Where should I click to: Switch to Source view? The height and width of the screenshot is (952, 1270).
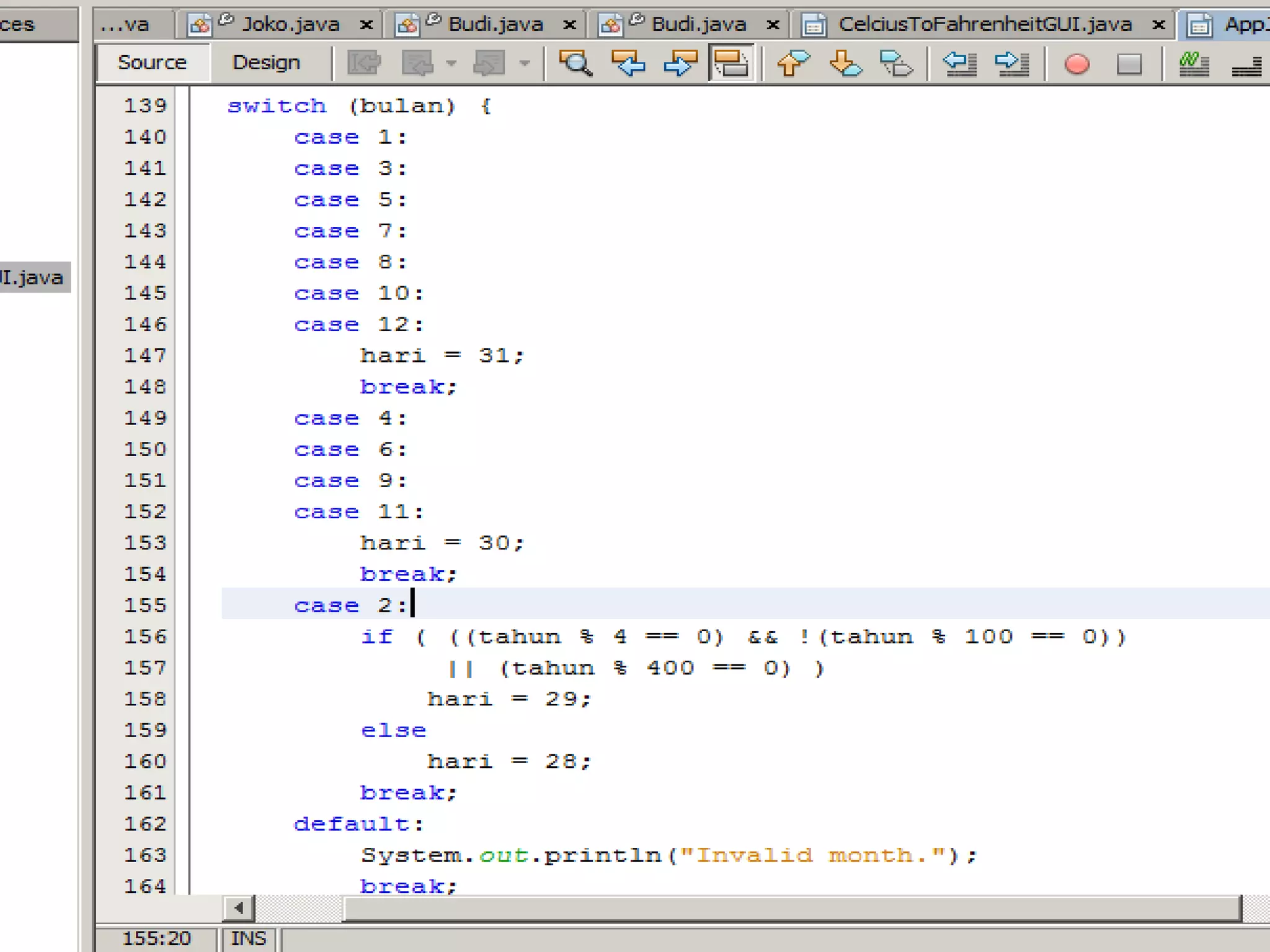tap(152, 63)
